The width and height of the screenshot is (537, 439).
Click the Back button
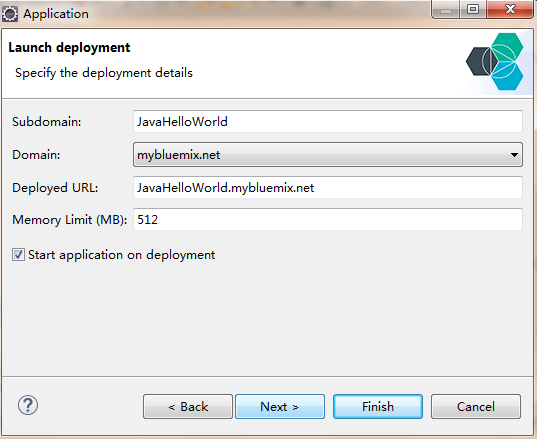(x=188, y=406)
